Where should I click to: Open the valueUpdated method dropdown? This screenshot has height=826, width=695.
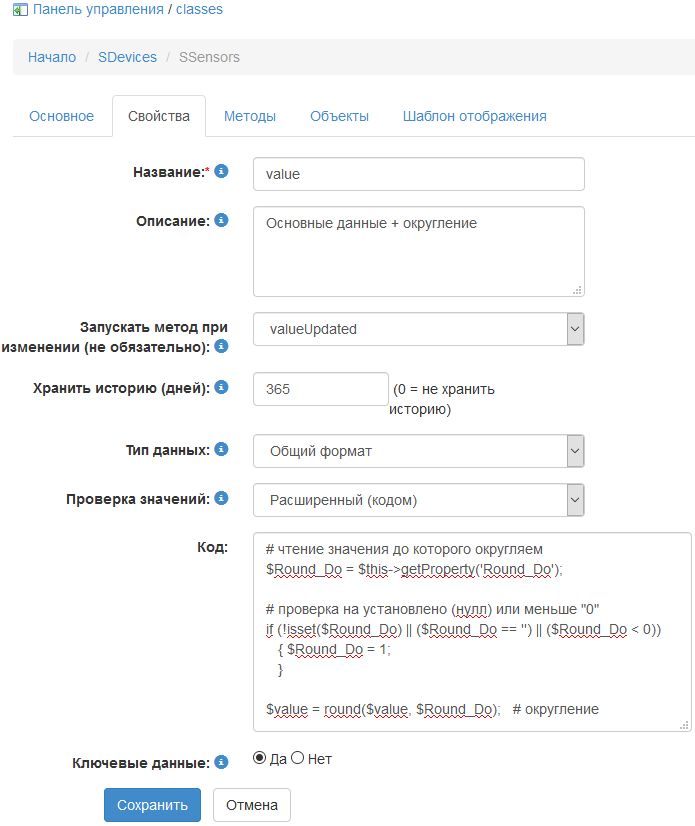tap(418, 329)
